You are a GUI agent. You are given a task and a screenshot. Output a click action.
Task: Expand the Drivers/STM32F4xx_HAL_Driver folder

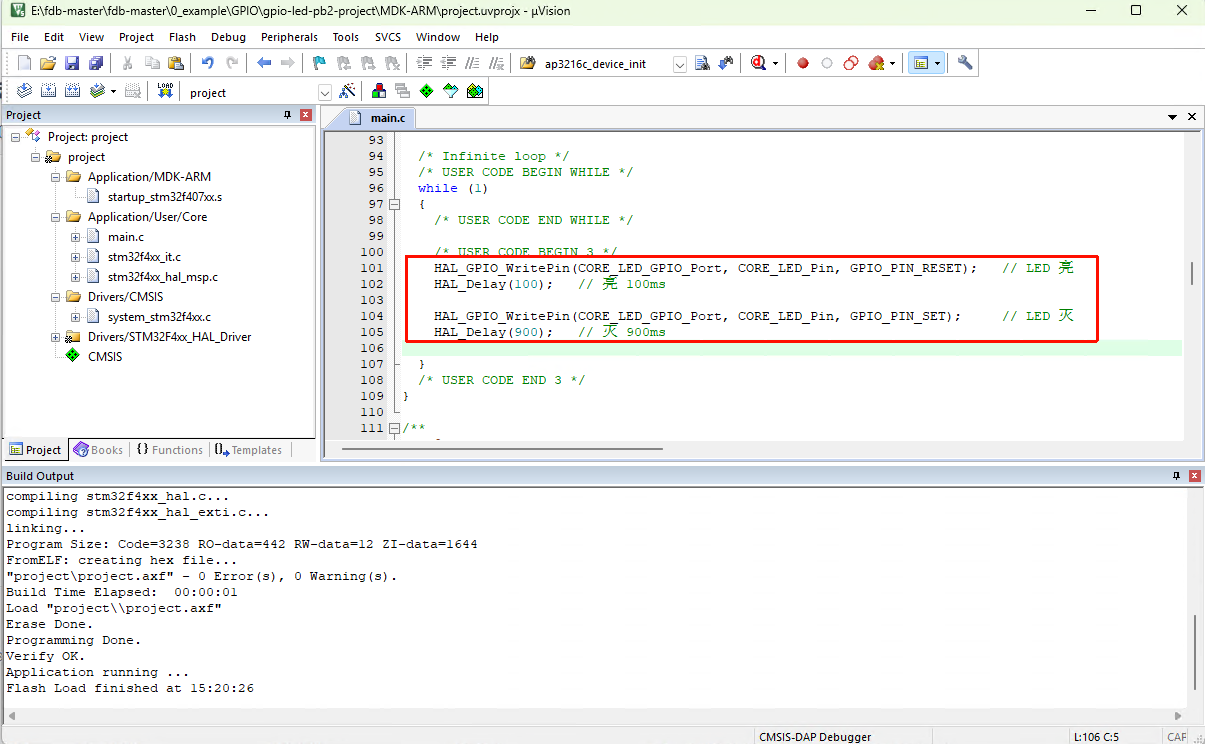[56, 337]
